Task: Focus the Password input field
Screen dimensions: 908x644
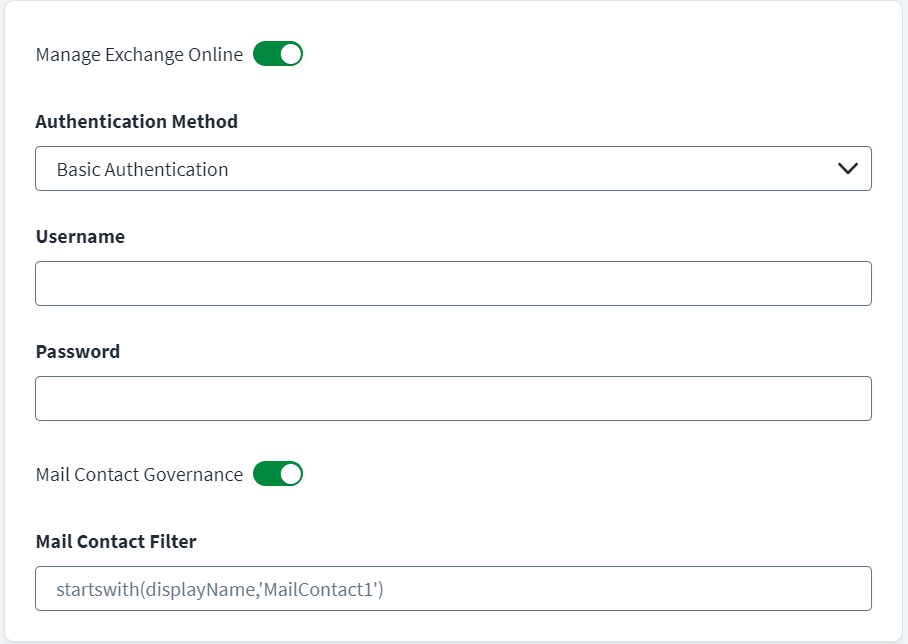Action: click(x=453, y=398)
